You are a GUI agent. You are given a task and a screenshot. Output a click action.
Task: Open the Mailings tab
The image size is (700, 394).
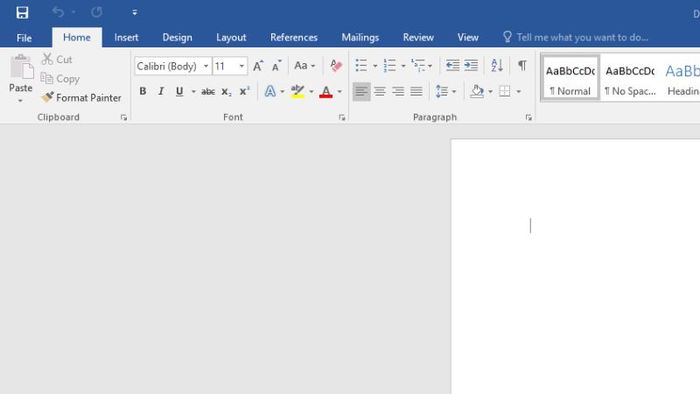pos(360,37)
